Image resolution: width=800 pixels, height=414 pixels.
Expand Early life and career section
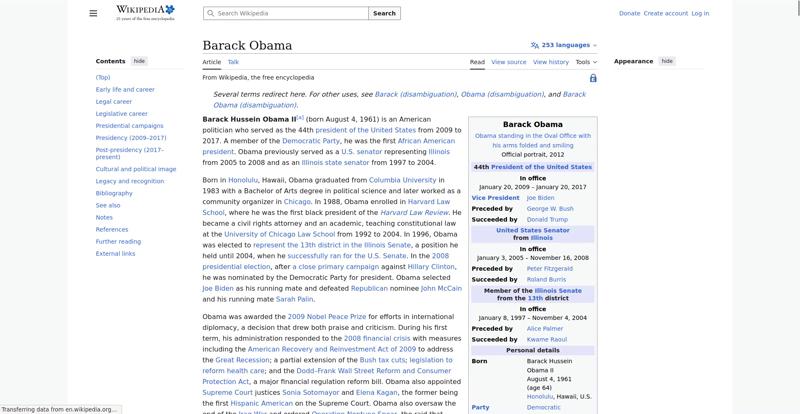[125, 89]
